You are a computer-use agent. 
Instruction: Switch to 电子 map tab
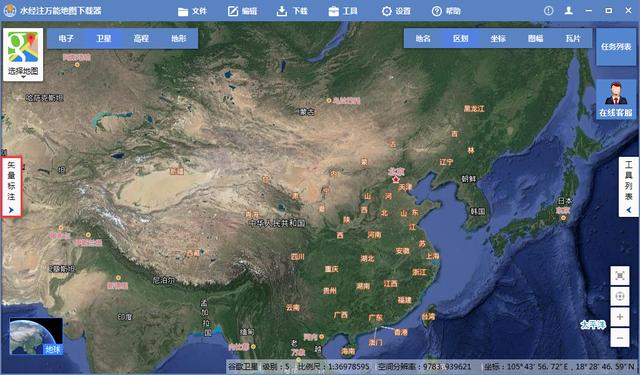(66, 38)
